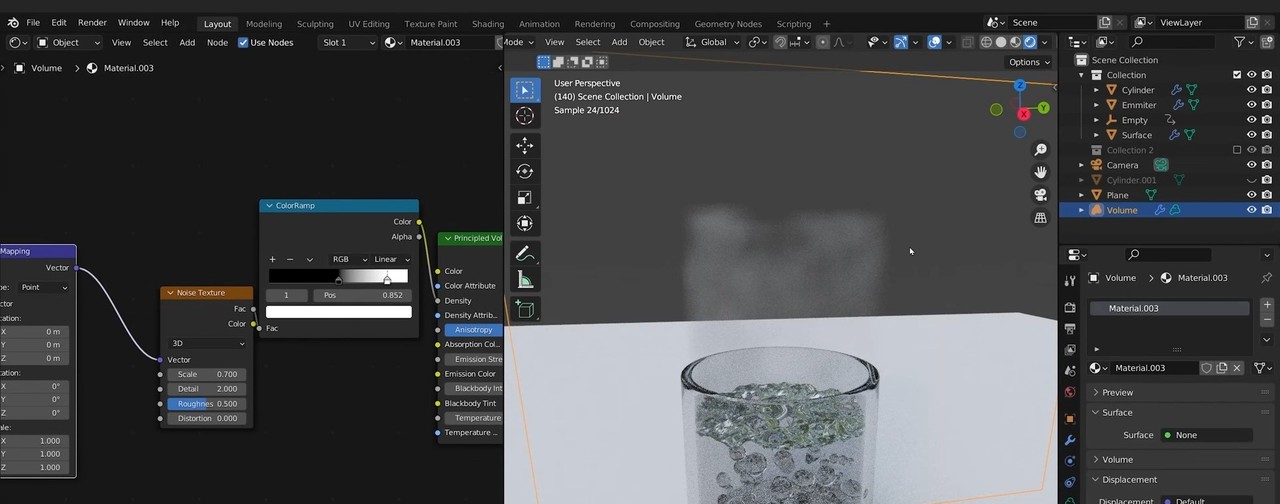Hide the Volume object eye icon
Screen dimensions: 1280x504
tap(1251, 210)
